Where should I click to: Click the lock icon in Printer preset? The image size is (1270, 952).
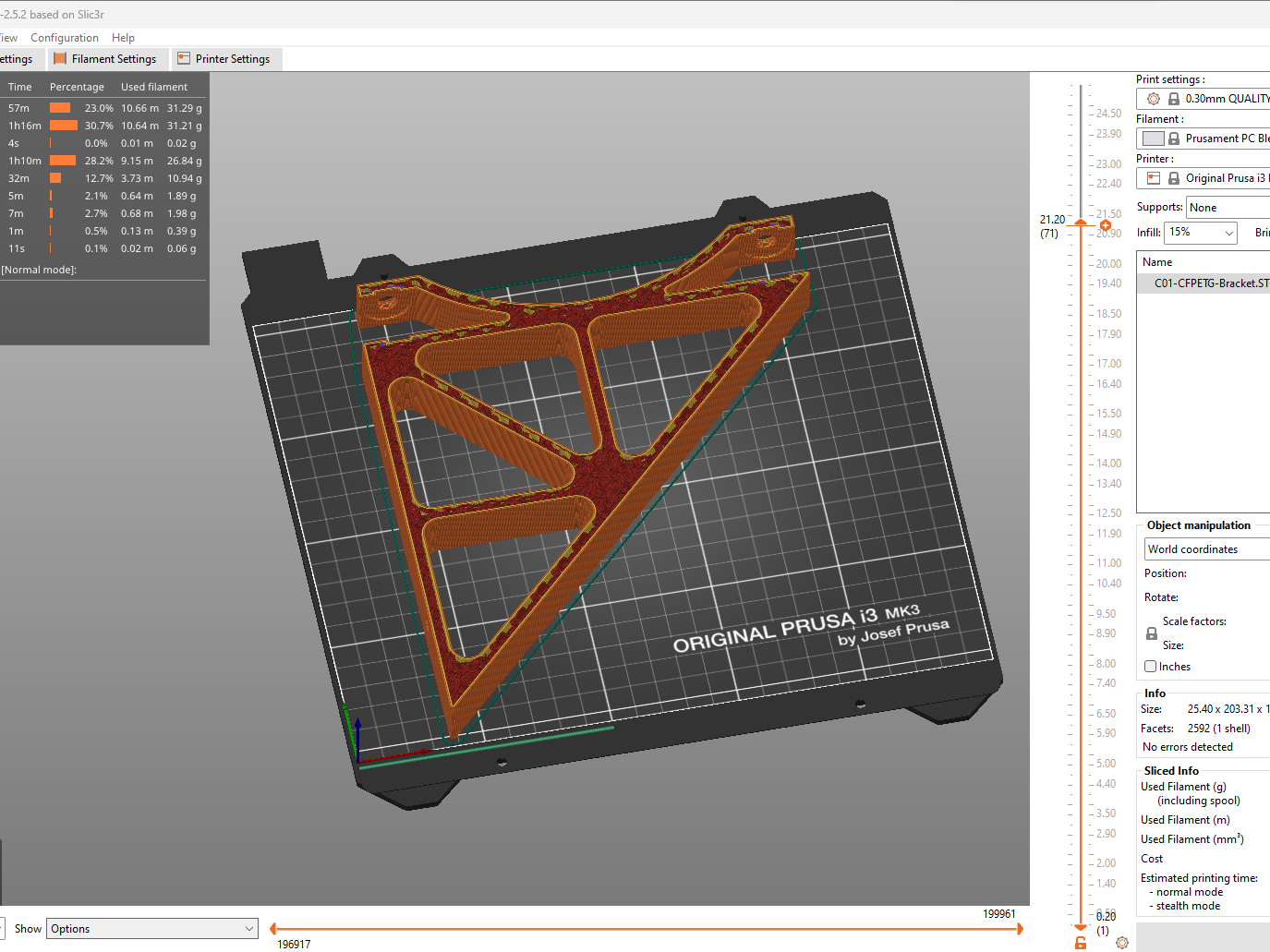(x=1174, y=178)
